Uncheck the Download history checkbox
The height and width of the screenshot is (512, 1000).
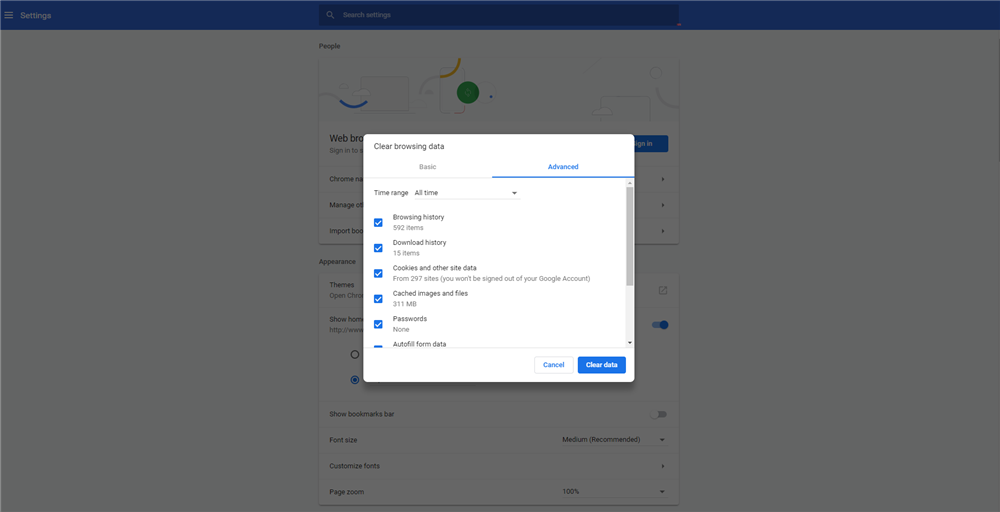pyautogui.click(x=378, y=248)
